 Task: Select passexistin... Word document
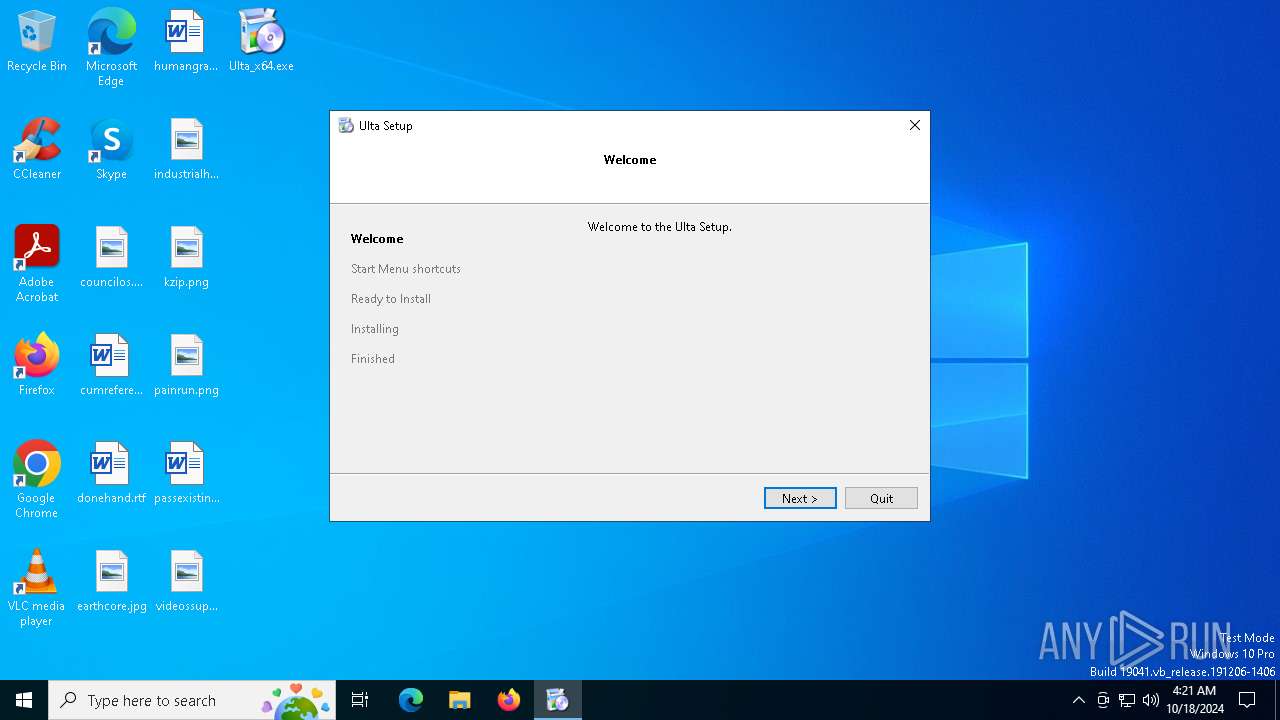186,474
